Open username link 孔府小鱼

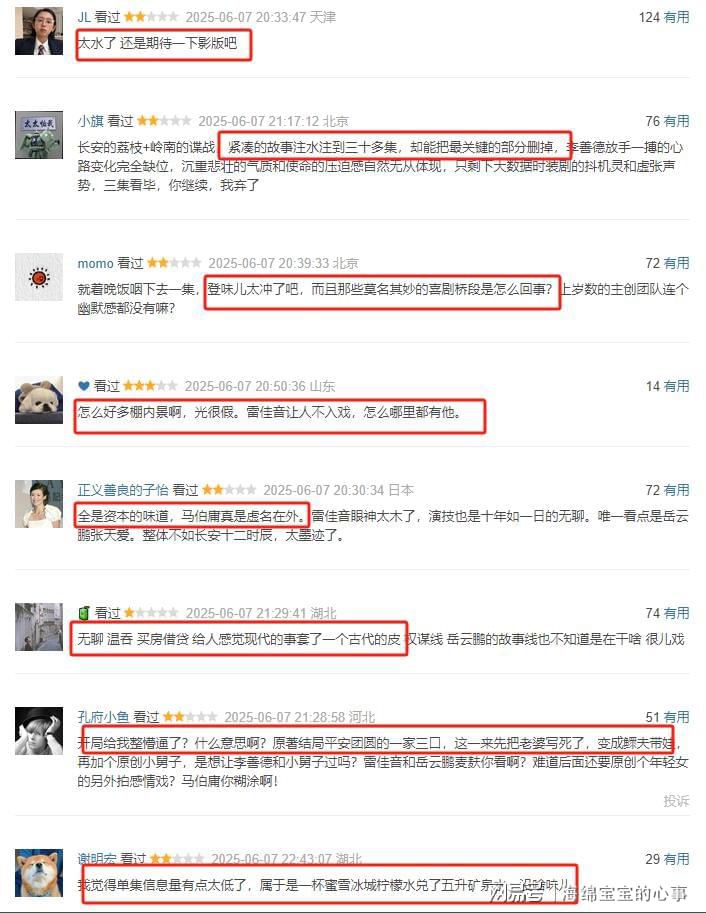tap(103, 717)
